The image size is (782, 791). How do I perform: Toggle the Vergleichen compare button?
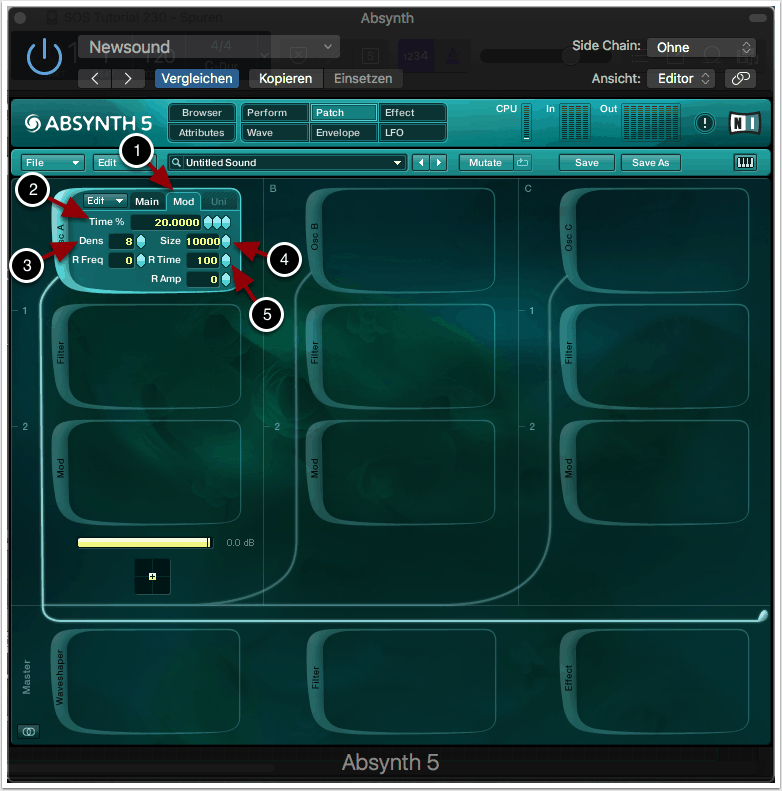point(196,78)
